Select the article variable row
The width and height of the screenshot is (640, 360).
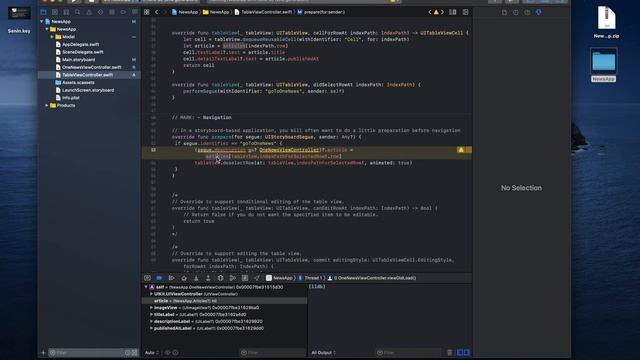224,301
